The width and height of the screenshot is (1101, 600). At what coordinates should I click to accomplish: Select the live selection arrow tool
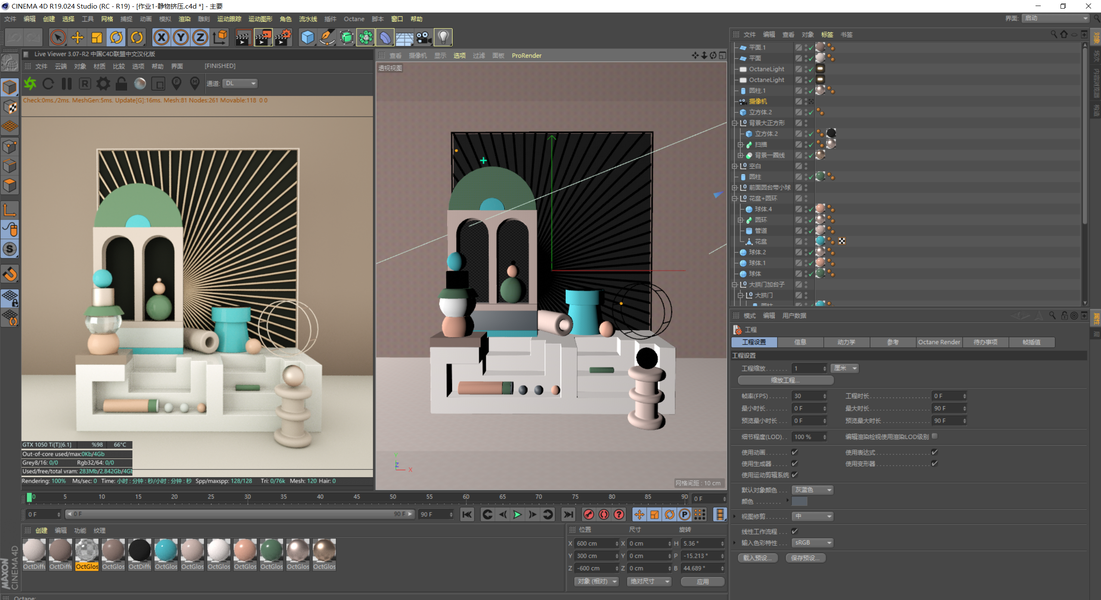pos(58,37)
